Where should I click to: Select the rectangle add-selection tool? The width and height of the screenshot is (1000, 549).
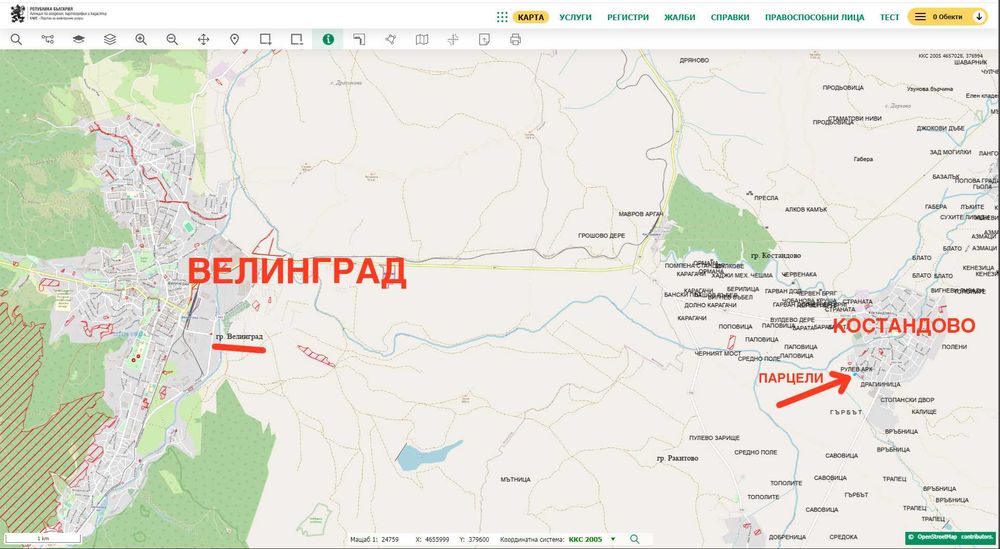pos(266,40)
